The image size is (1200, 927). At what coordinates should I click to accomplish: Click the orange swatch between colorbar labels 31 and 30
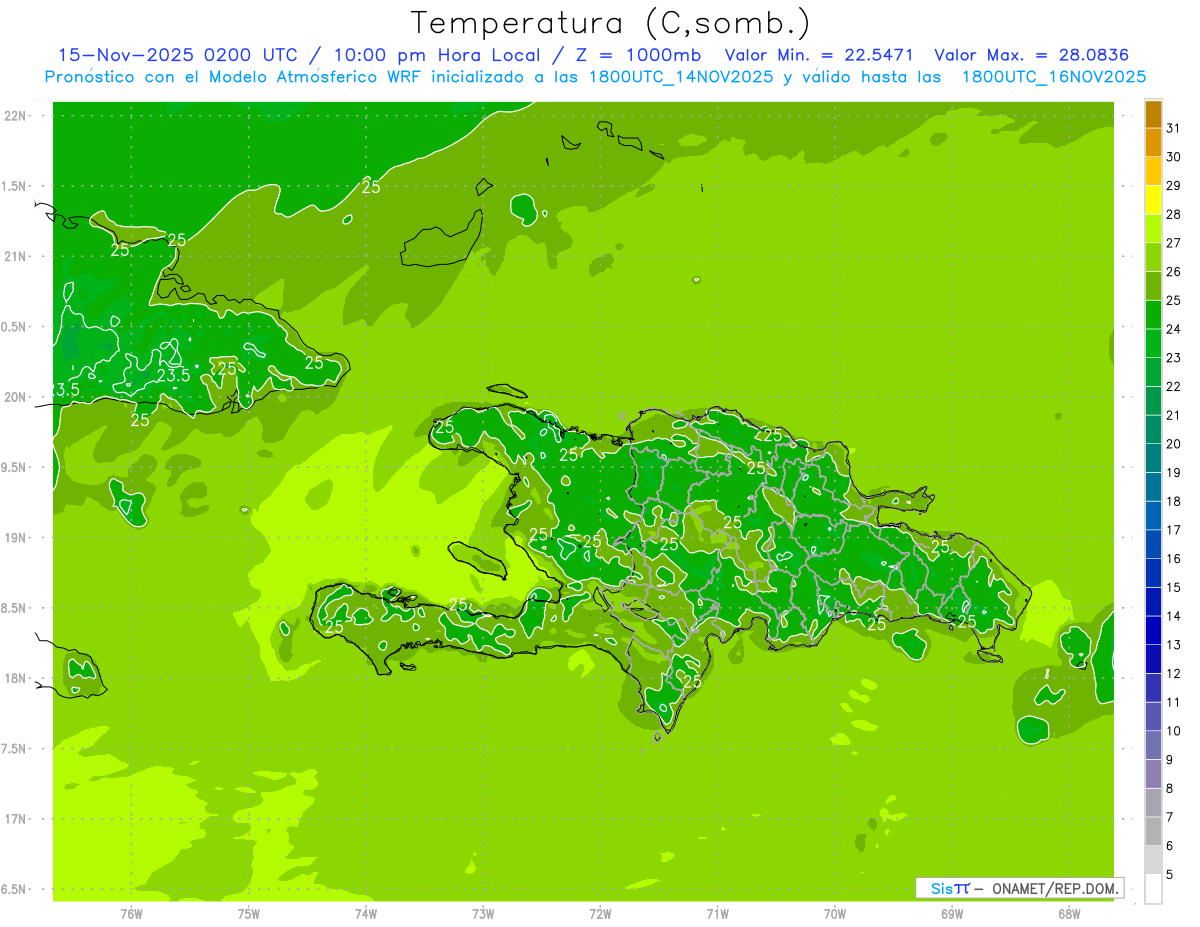1153,142
